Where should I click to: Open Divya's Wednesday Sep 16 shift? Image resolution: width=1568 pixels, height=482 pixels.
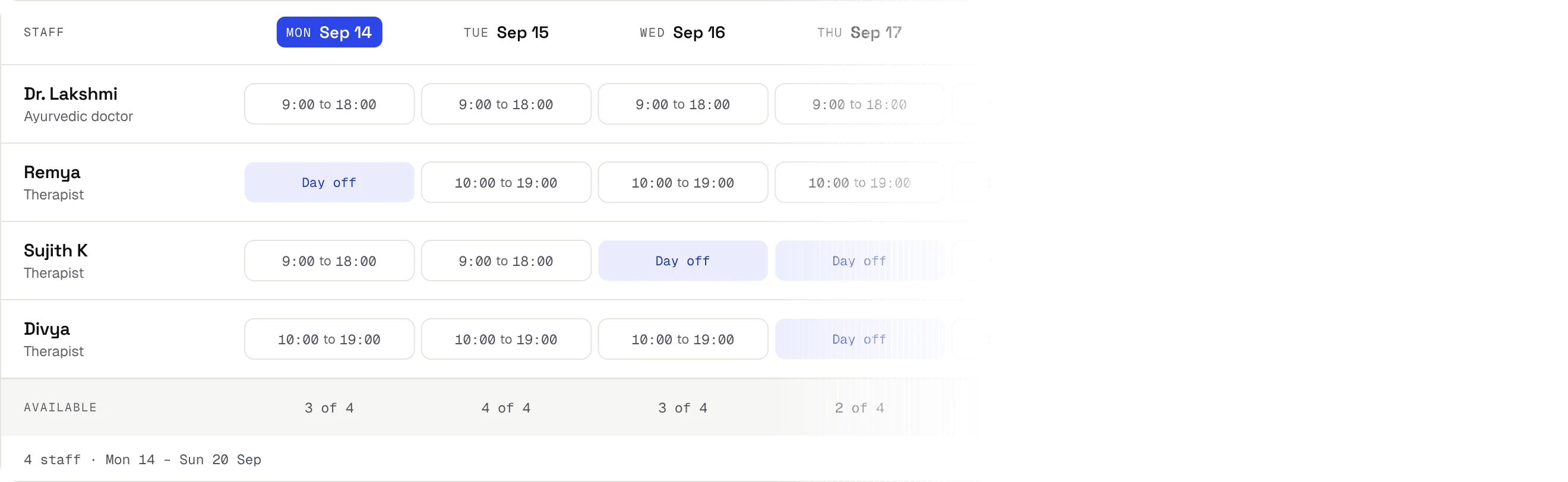click(x=683, y=340)
